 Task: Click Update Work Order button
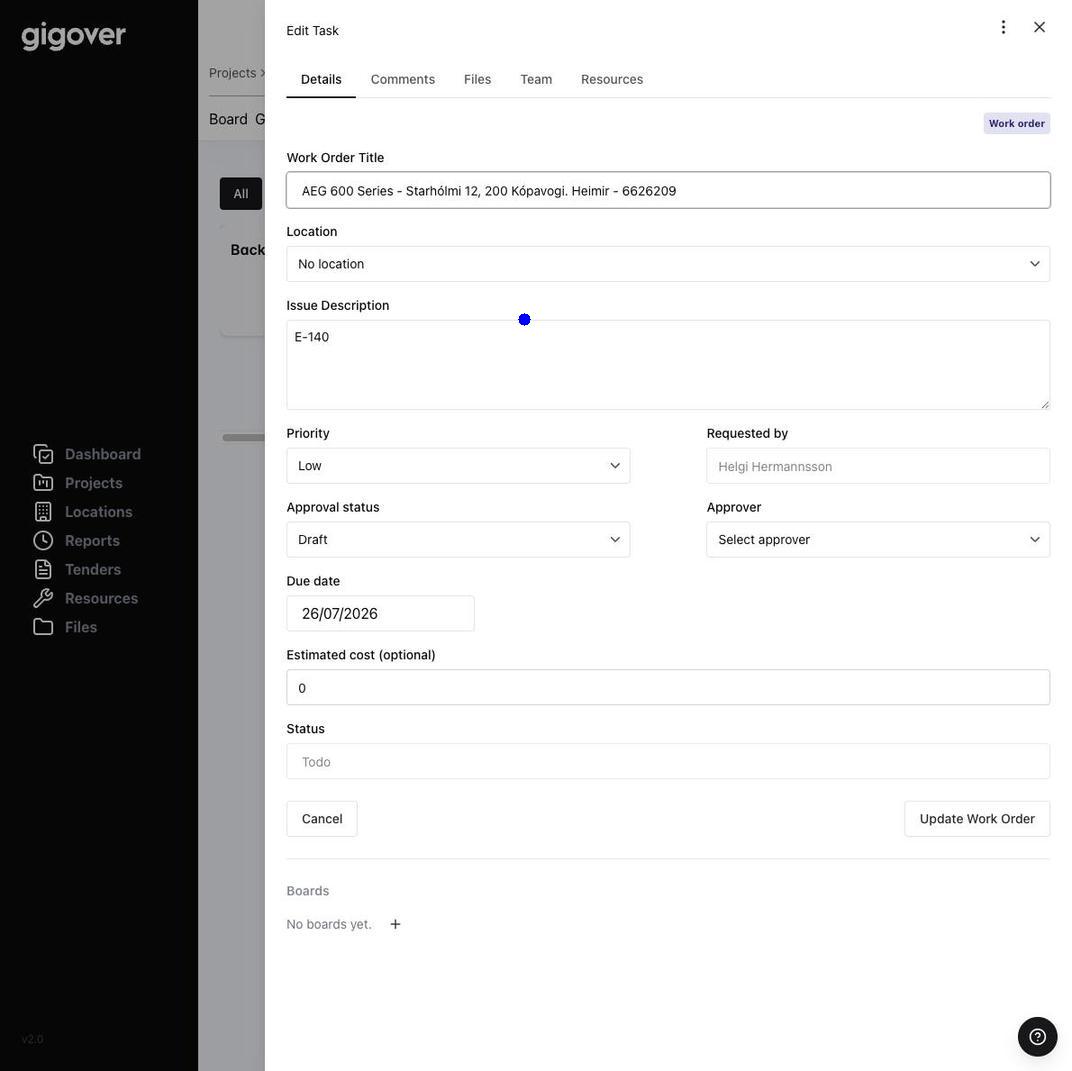click(x=977, y=819)
